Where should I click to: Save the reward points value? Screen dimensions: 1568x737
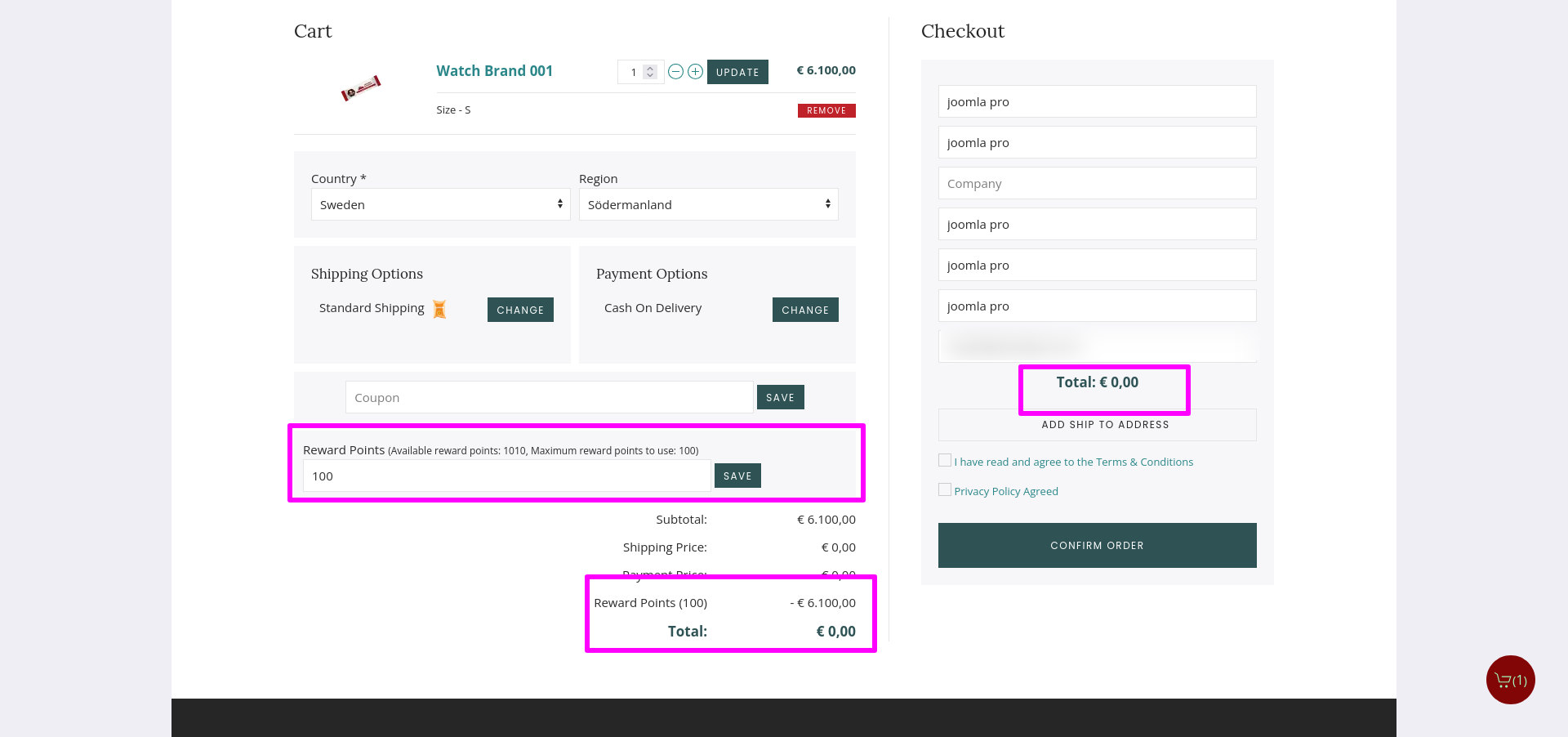point(737,476)
